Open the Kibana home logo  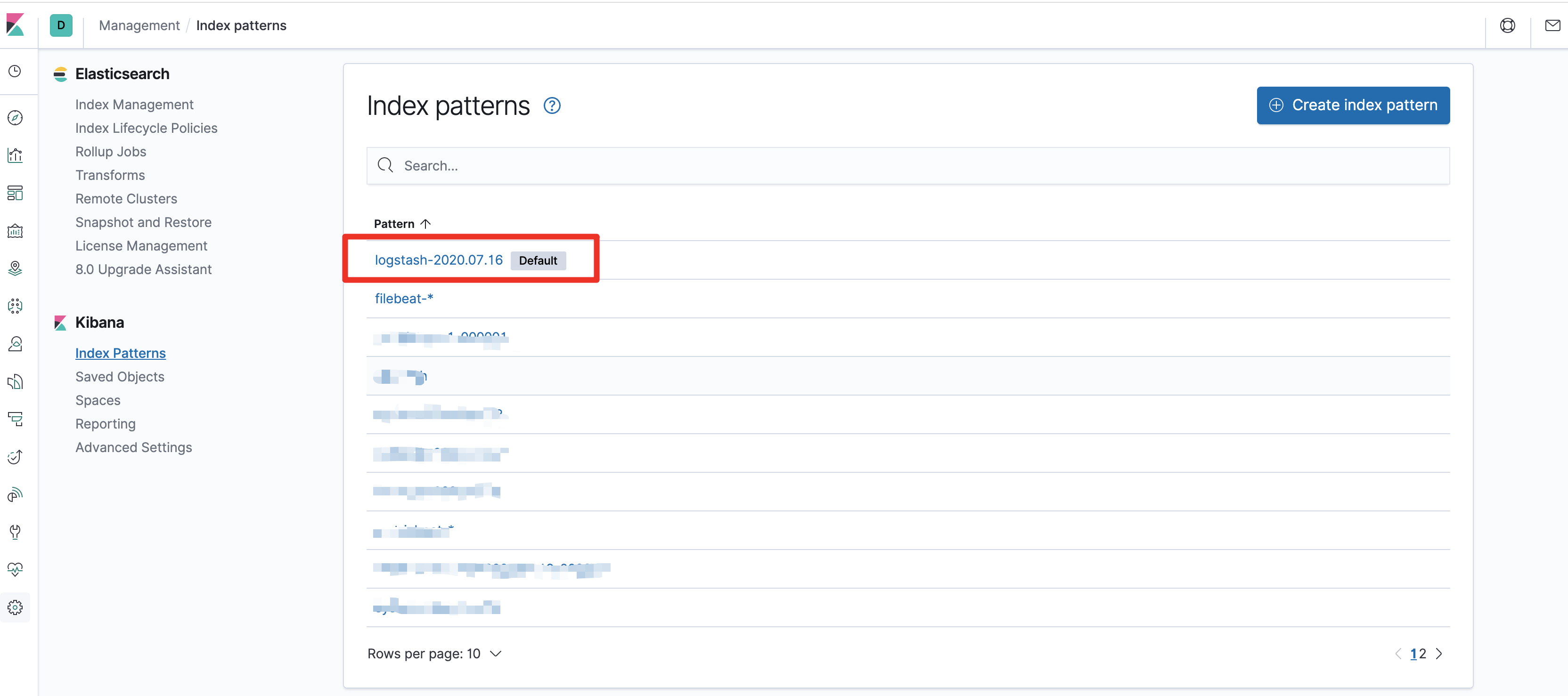pyautogui.click(x=15, y=25)
